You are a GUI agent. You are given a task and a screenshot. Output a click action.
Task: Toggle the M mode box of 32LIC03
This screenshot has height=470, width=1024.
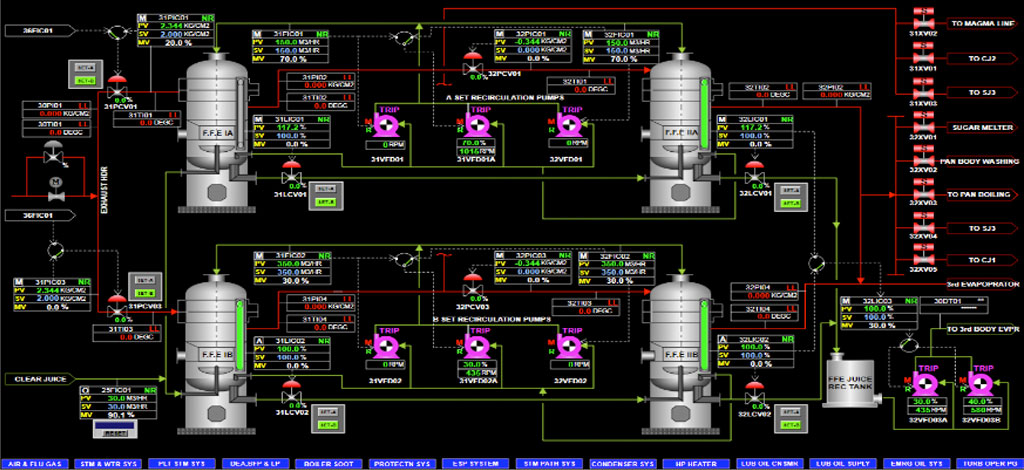pyautogui.click(x=846, y=300)
